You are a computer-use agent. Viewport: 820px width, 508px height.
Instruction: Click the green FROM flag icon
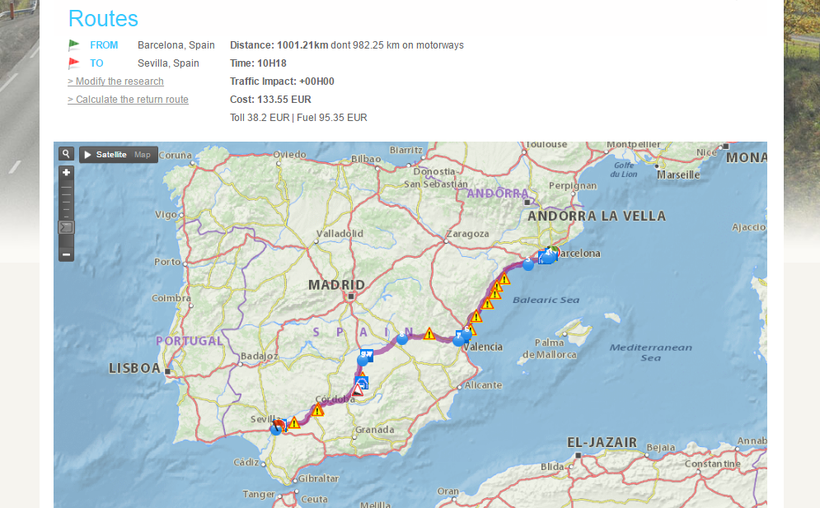pos(74,45)
